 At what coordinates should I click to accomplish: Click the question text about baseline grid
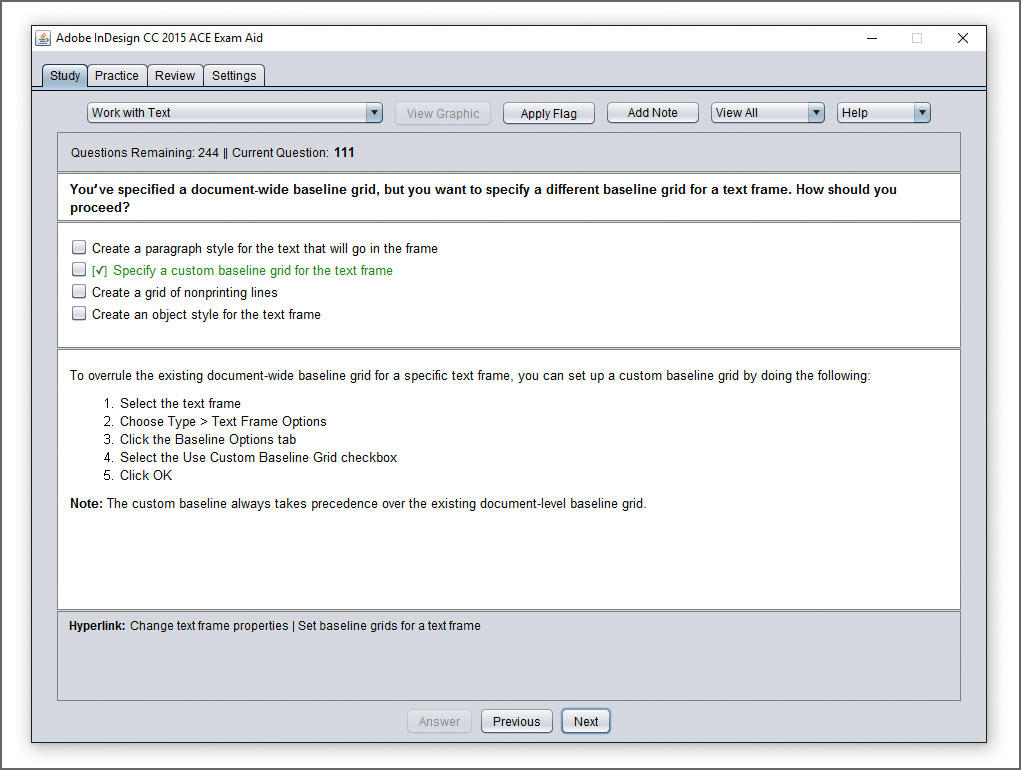pos(483,198)
